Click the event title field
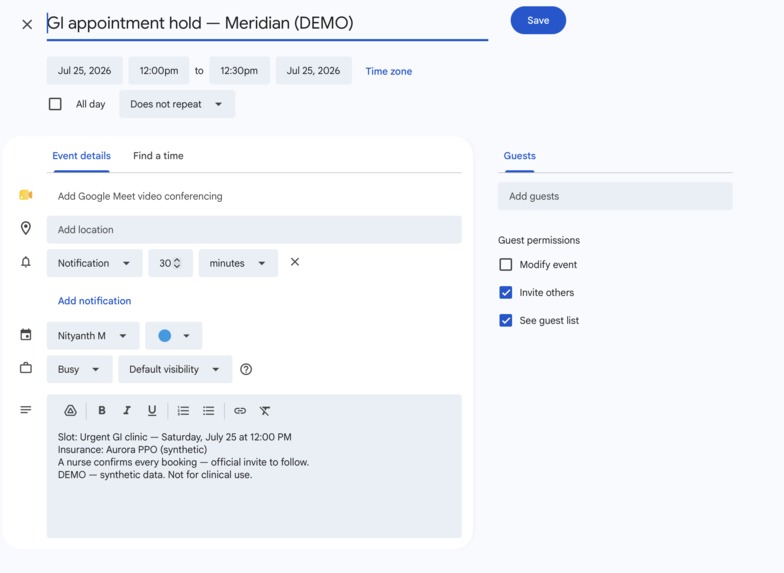The width and height of the screenshot is (784, 573). (x=267, y=23)
